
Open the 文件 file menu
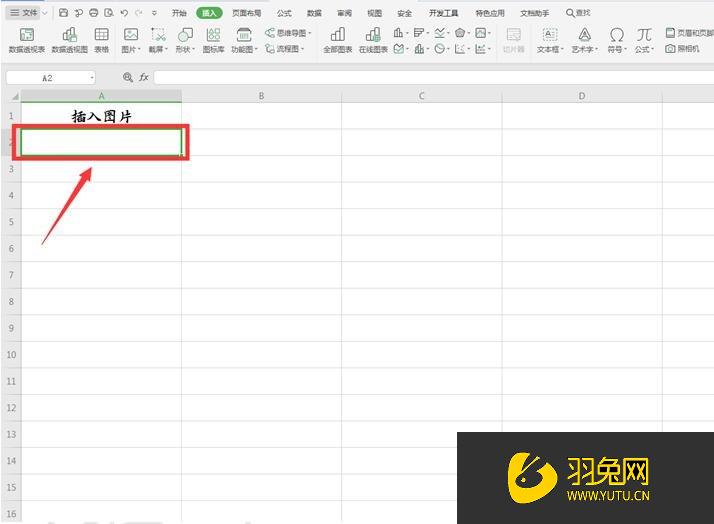coord(24,13)
